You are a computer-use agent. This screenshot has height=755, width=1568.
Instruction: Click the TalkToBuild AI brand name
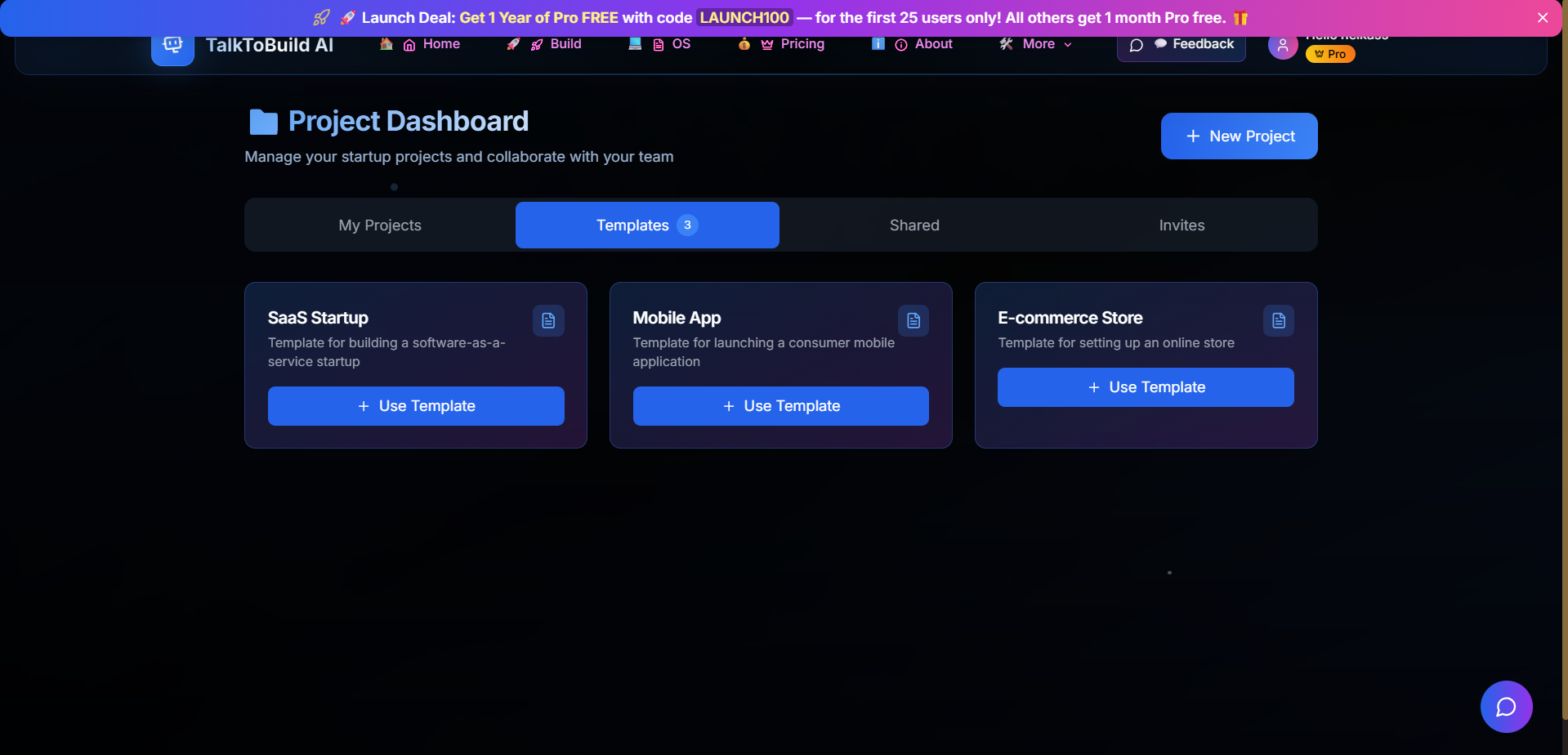[270, 46]
